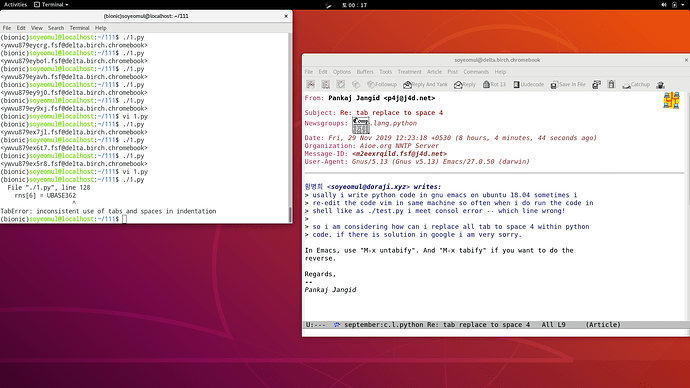Click the Uudecode toolbar button
The width and height of the screenshot is (690, 388).
click(529, 84)
